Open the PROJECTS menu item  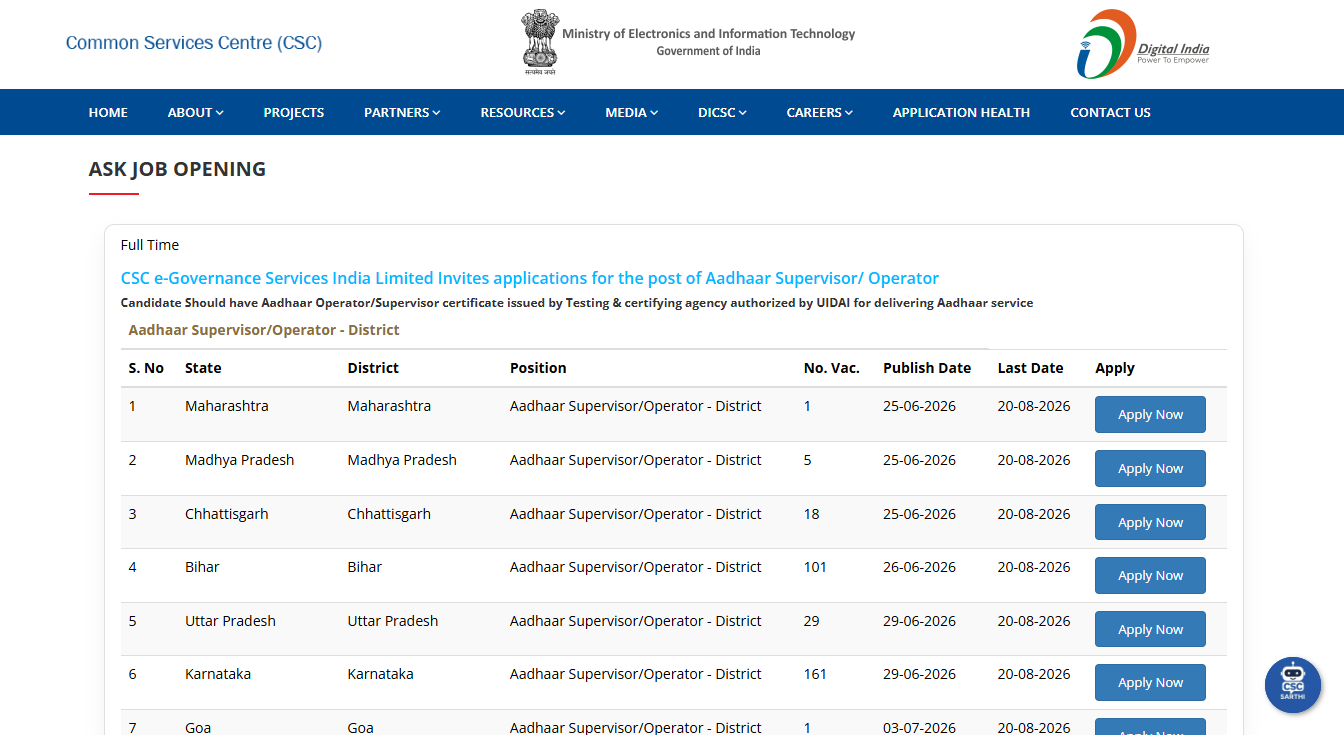point(294,113)
